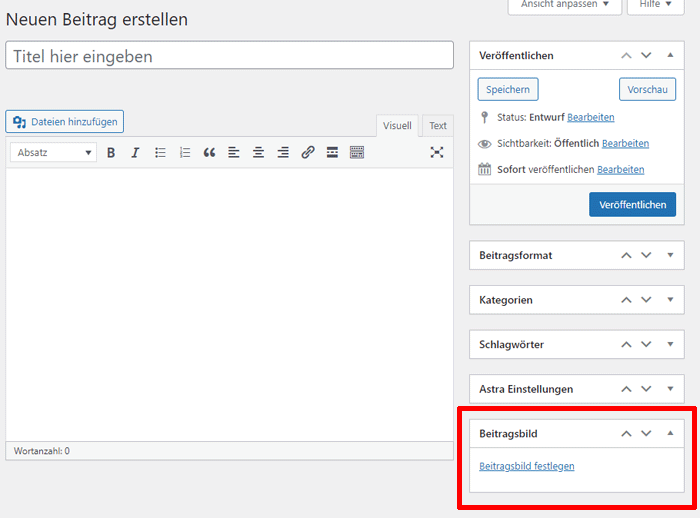Image resolution: width=700 pixels, height=518 pixels.
Task: Expand the Kategorien panel
Action: [670, 300]
